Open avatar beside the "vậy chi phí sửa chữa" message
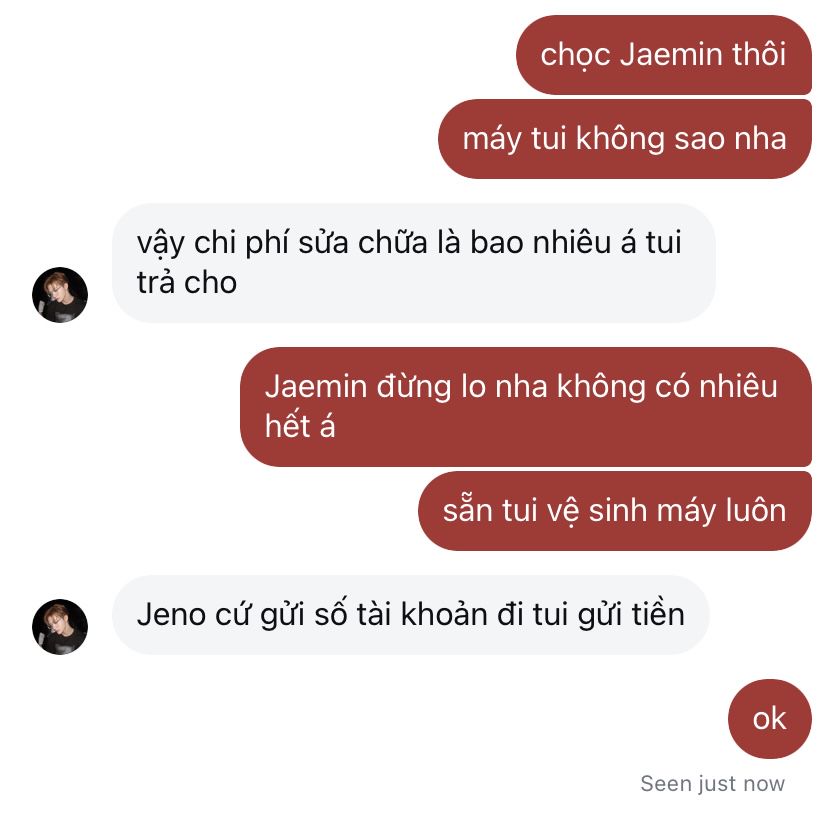This screenshot has height=815, width=828. [60, 295]
